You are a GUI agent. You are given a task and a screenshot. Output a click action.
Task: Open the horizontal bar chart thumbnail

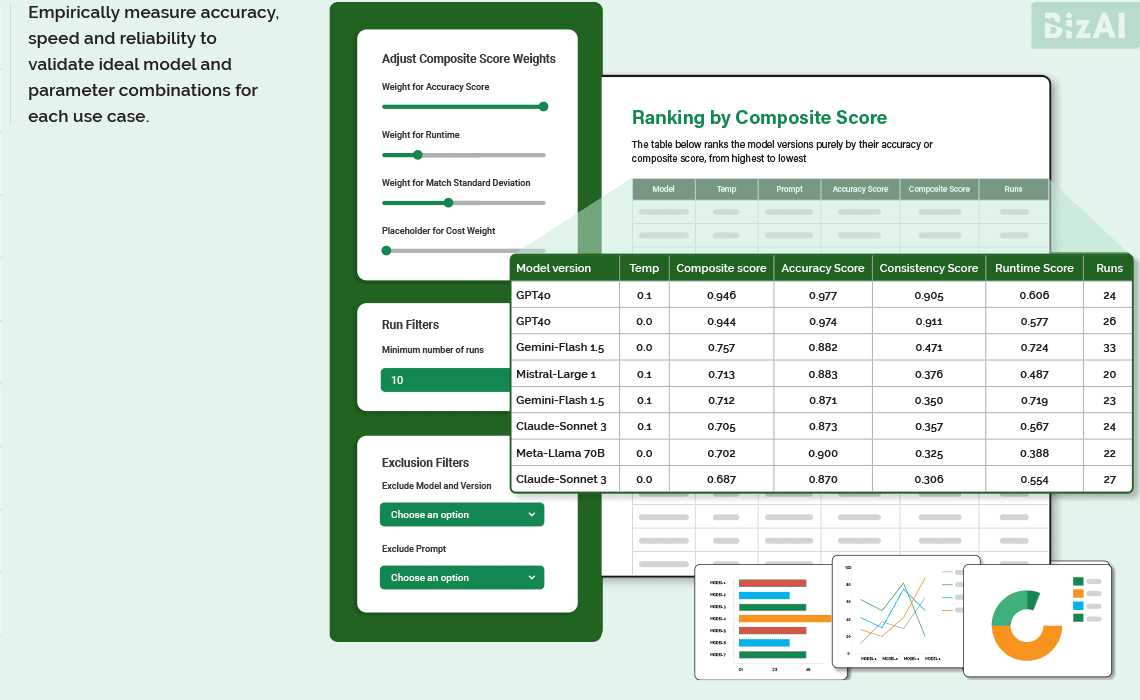pos(771,622)
